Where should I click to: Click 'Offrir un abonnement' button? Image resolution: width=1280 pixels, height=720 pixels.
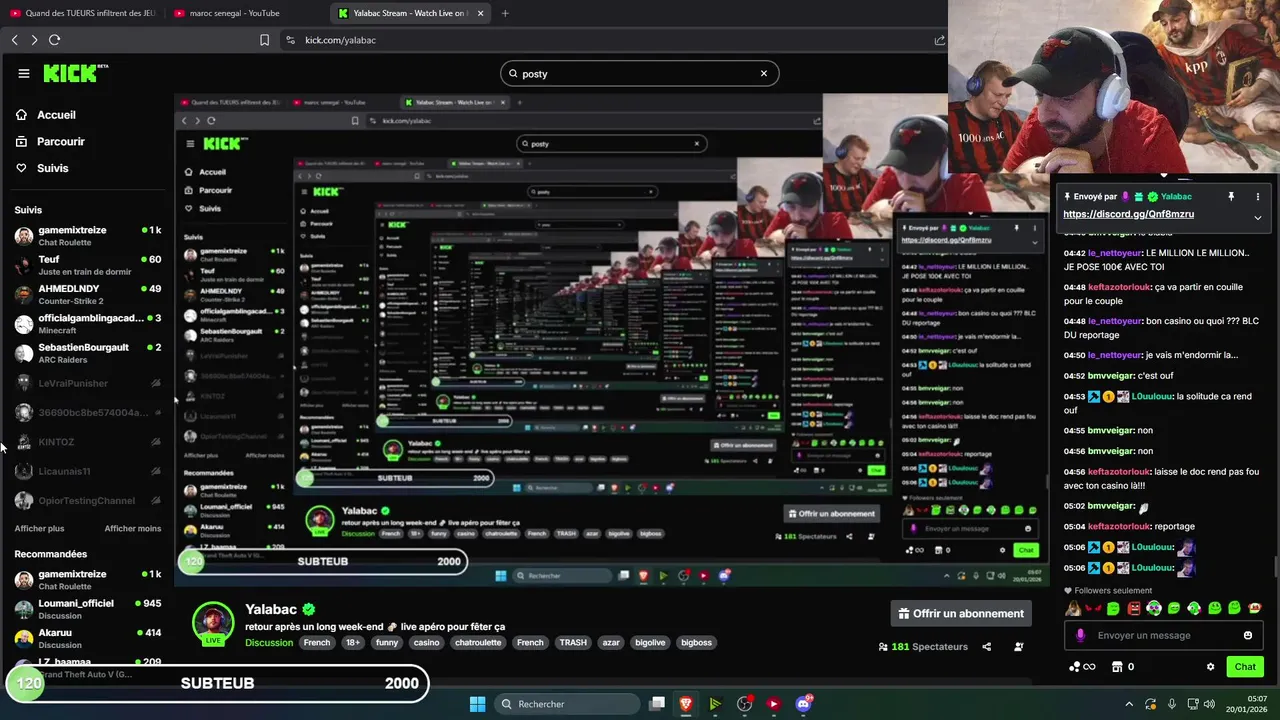[961, 613]
